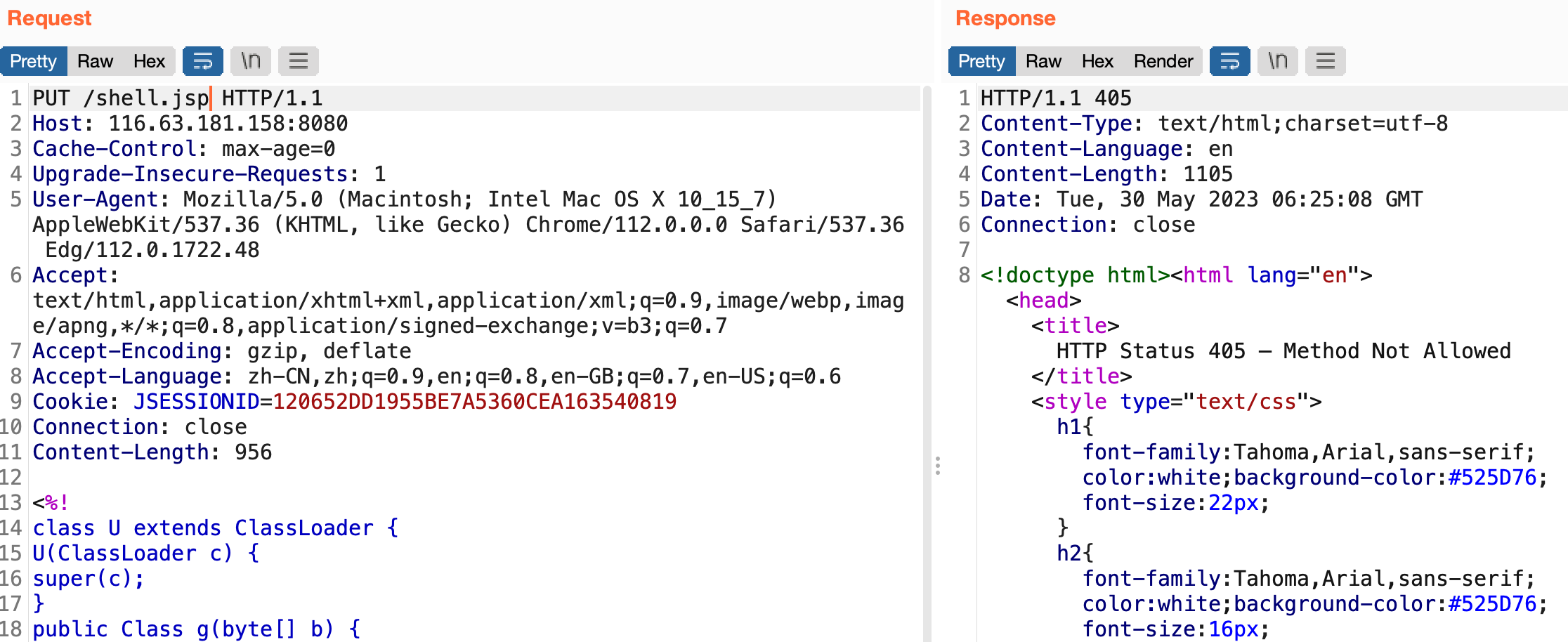The width and height of the screenshot is (1568, 642).
Task: Click the h2{ CSS selector
Action: point(1076,553)
